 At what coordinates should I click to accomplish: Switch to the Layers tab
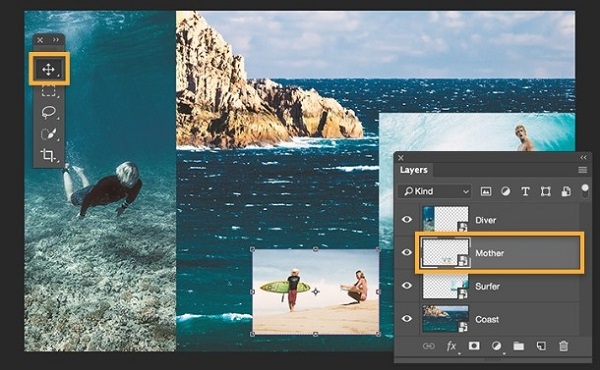coord(413,170)
